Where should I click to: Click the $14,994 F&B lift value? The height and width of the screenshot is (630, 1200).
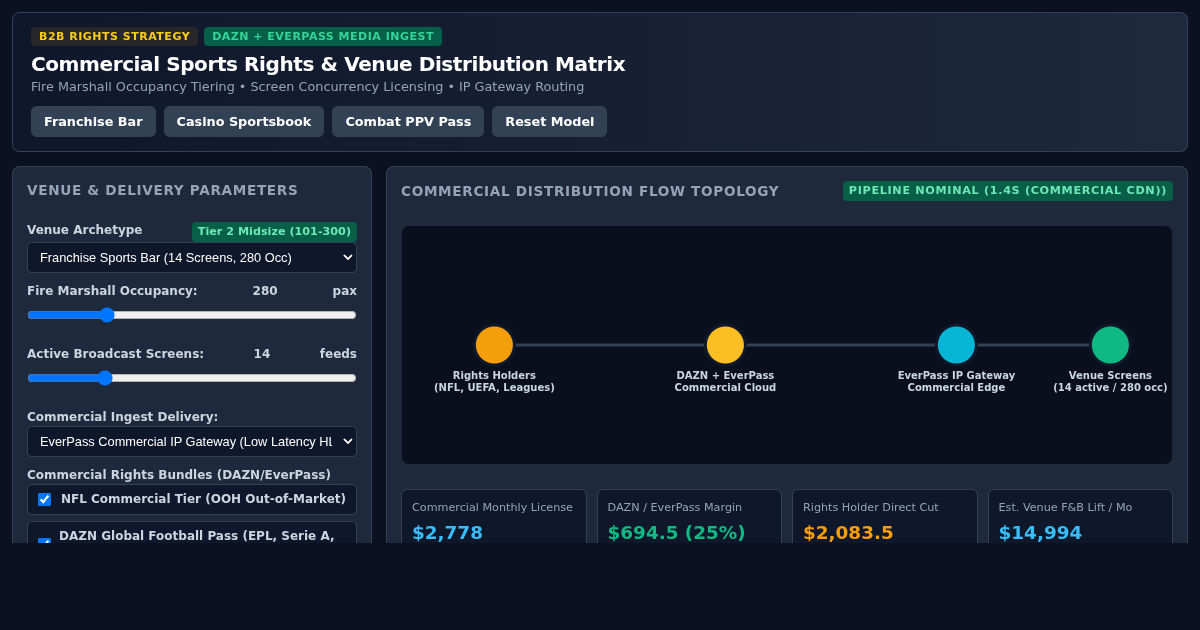pyautogui.click(x=1040, y=533)
